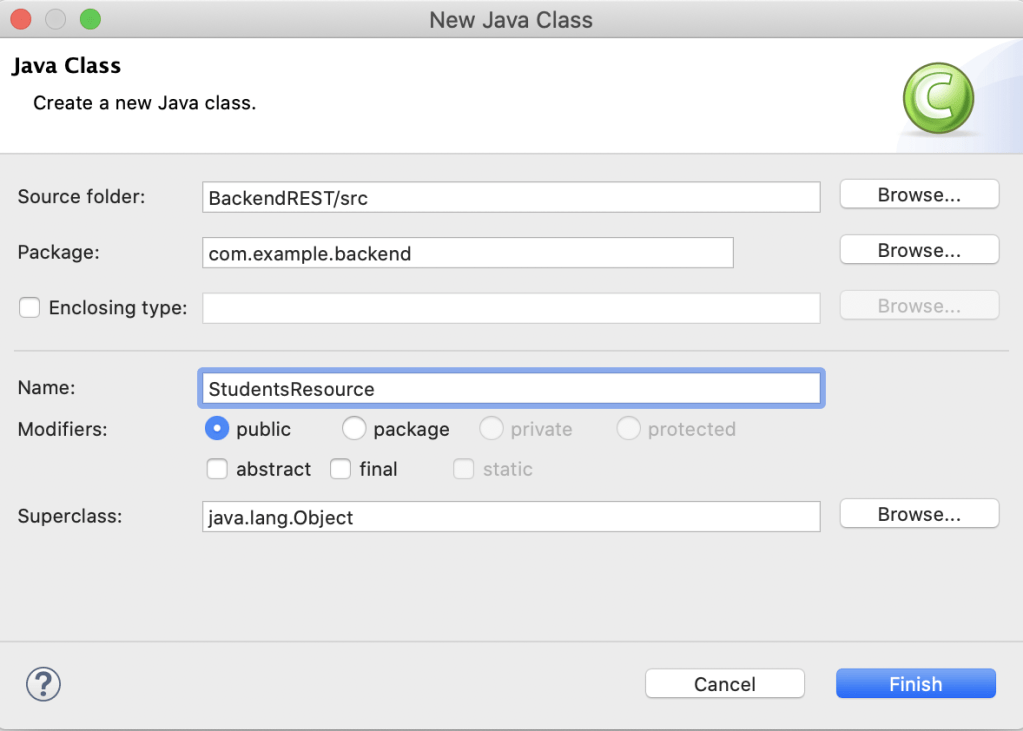Click the Java Class heading text
The image size is (1023, 731).
(x=66, y=66)
